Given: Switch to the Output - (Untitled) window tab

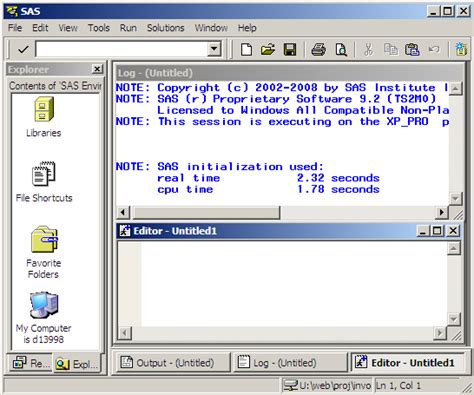Looking at the screenshot, I should pos(173,362).
